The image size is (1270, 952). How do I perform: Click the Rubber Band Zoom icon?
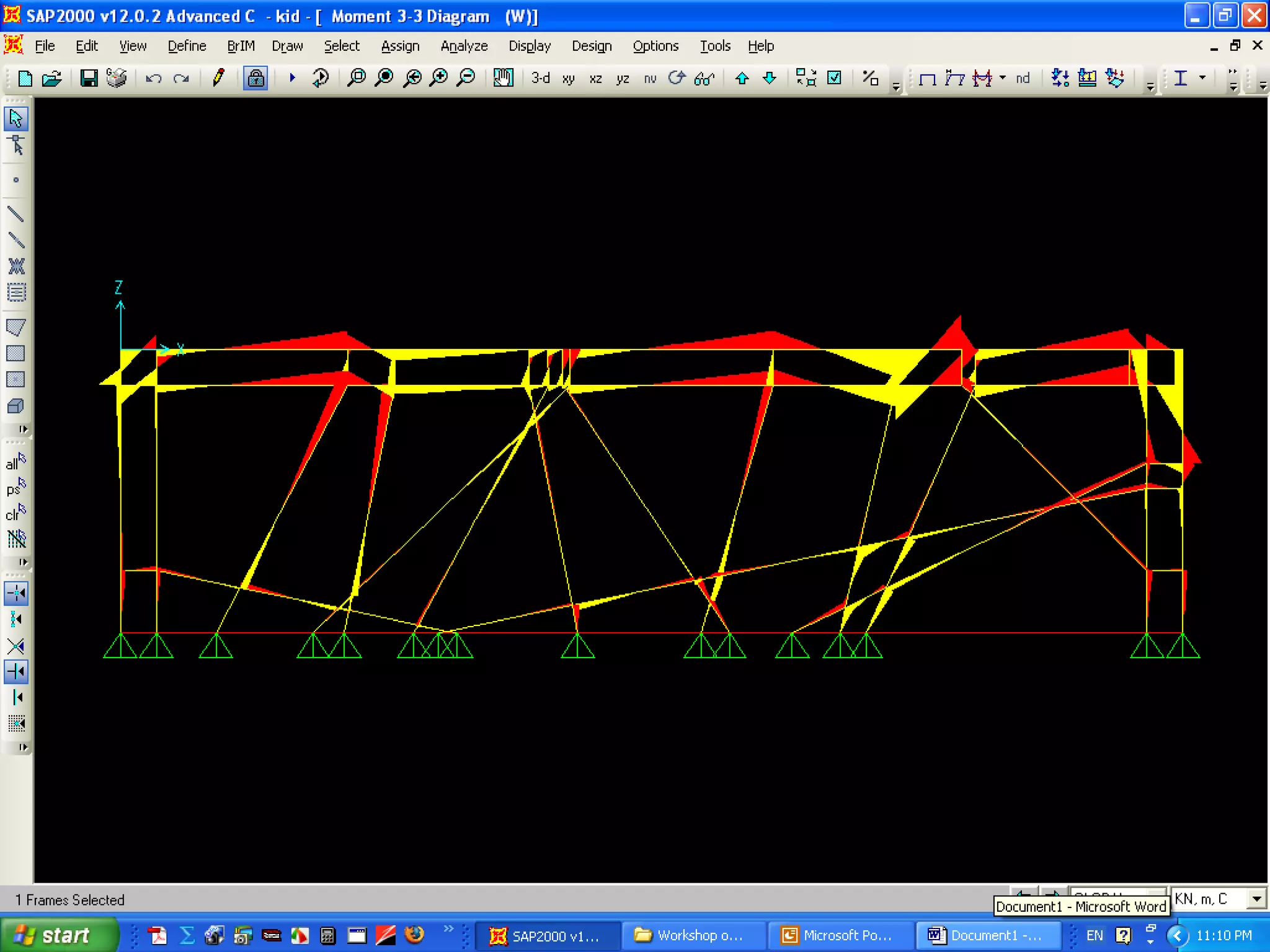coord(357,78)
